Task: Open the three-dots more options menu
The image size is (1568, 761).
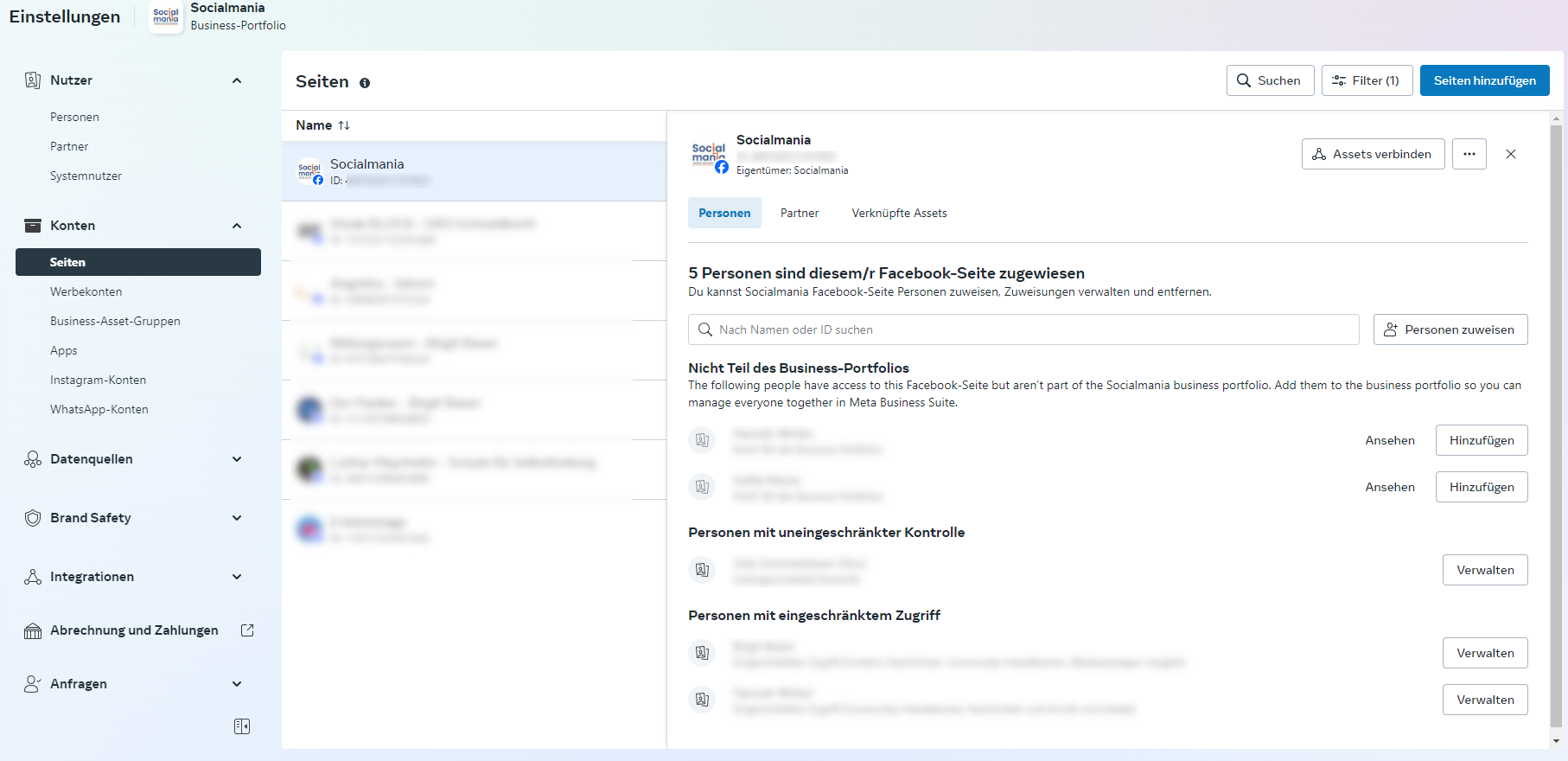Action: [1469, 154]
